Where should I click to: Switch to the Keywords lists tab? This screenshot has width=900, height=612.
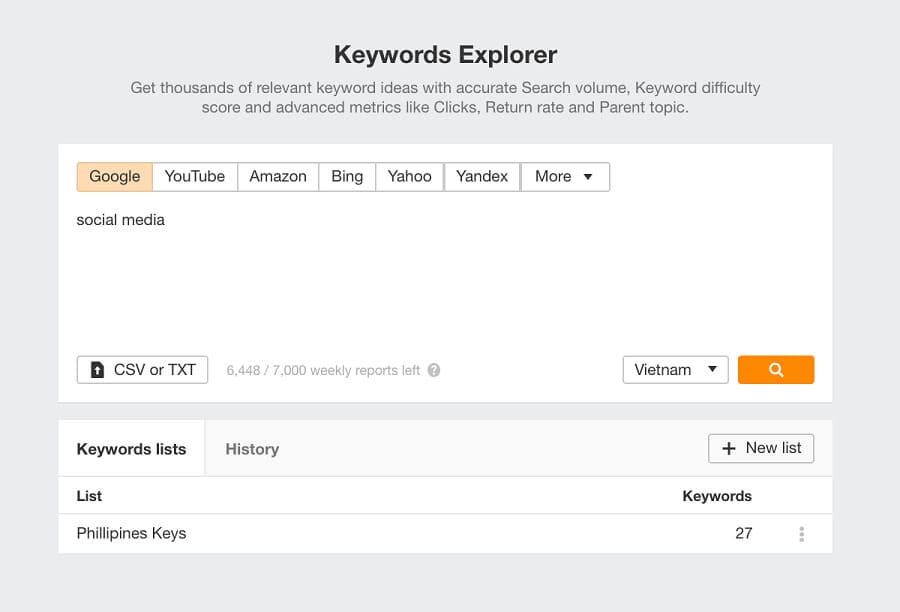[131, 449]
